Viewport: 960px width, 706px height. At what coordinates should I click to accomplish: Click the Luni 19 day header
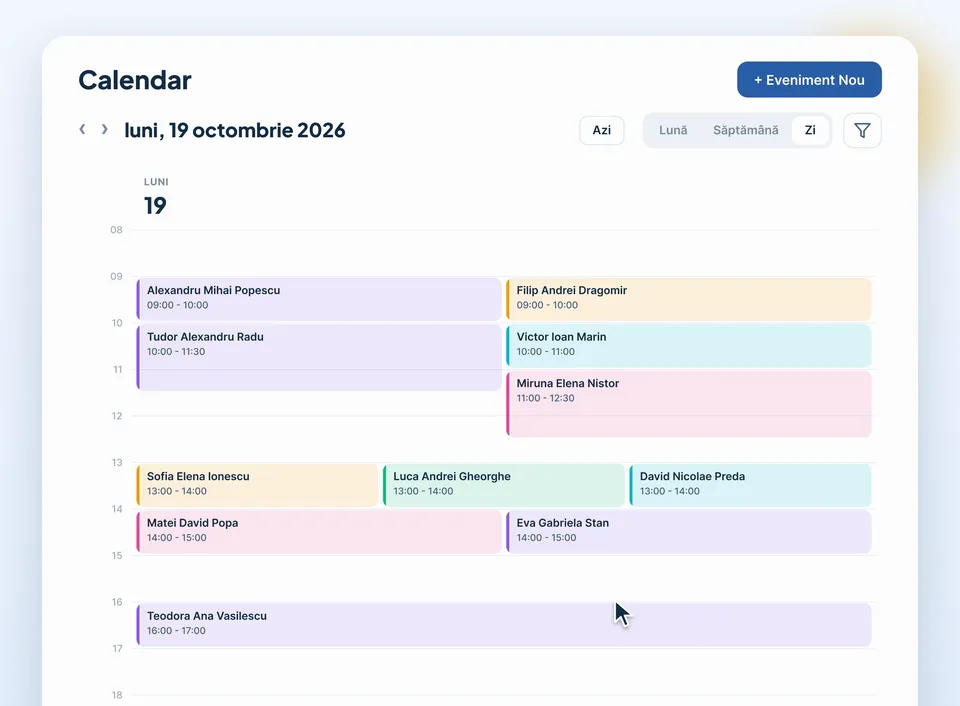tap(156, 197)
